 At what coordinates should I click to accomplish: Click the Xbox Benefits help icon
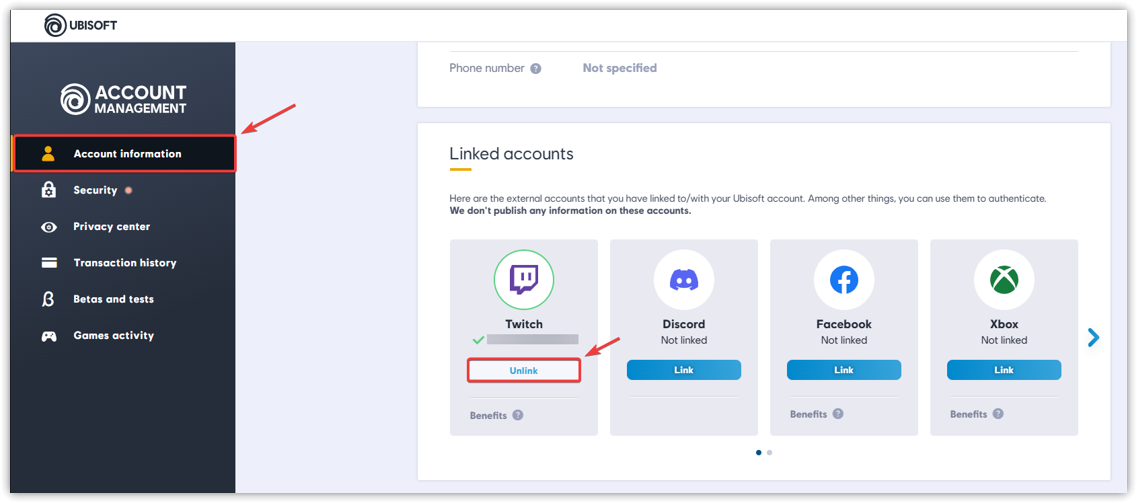point(998,414)
